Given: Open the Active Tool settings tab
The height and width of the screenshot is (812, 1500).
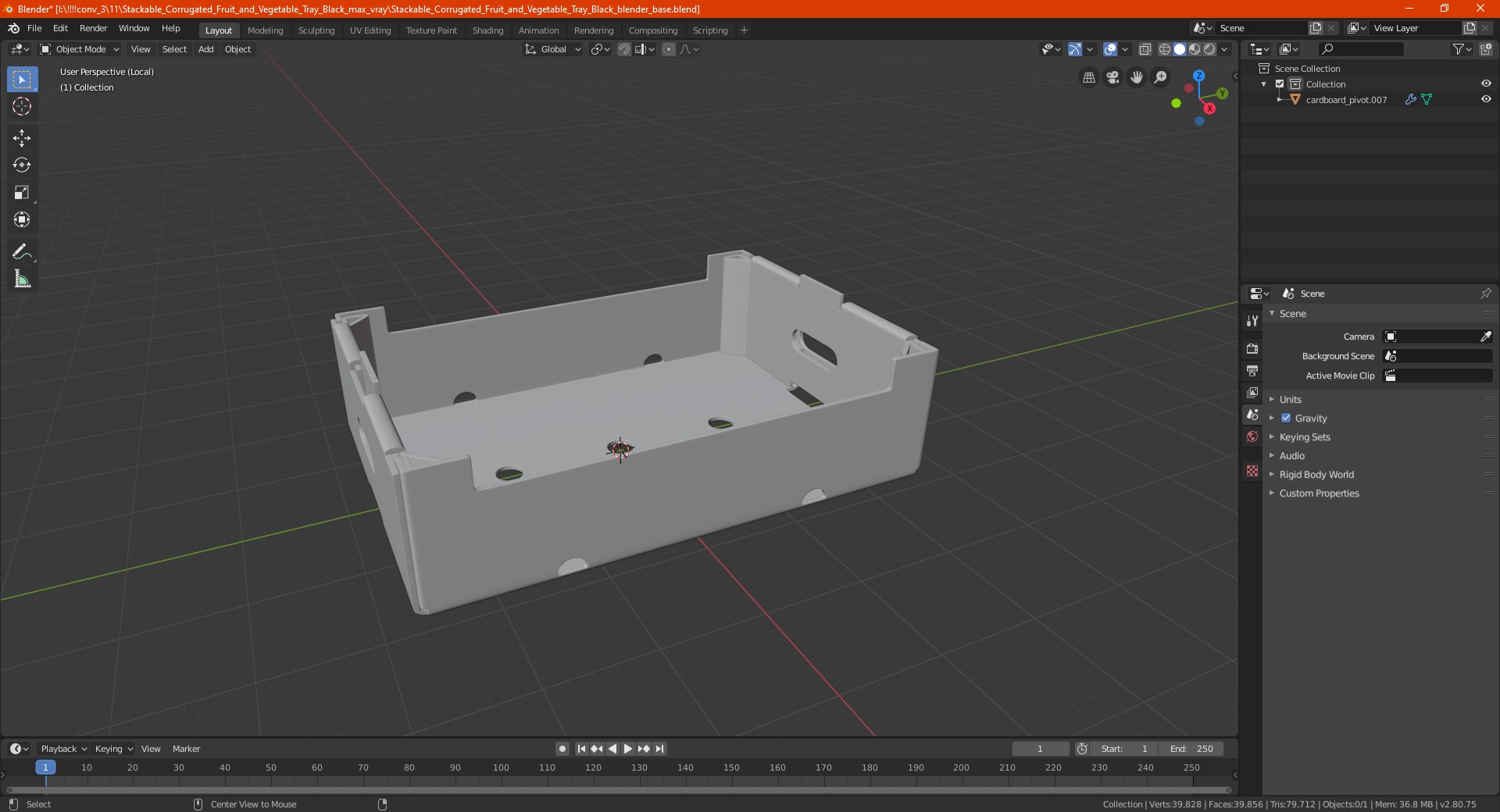Looking at the screenshot, I should 1252,320.
